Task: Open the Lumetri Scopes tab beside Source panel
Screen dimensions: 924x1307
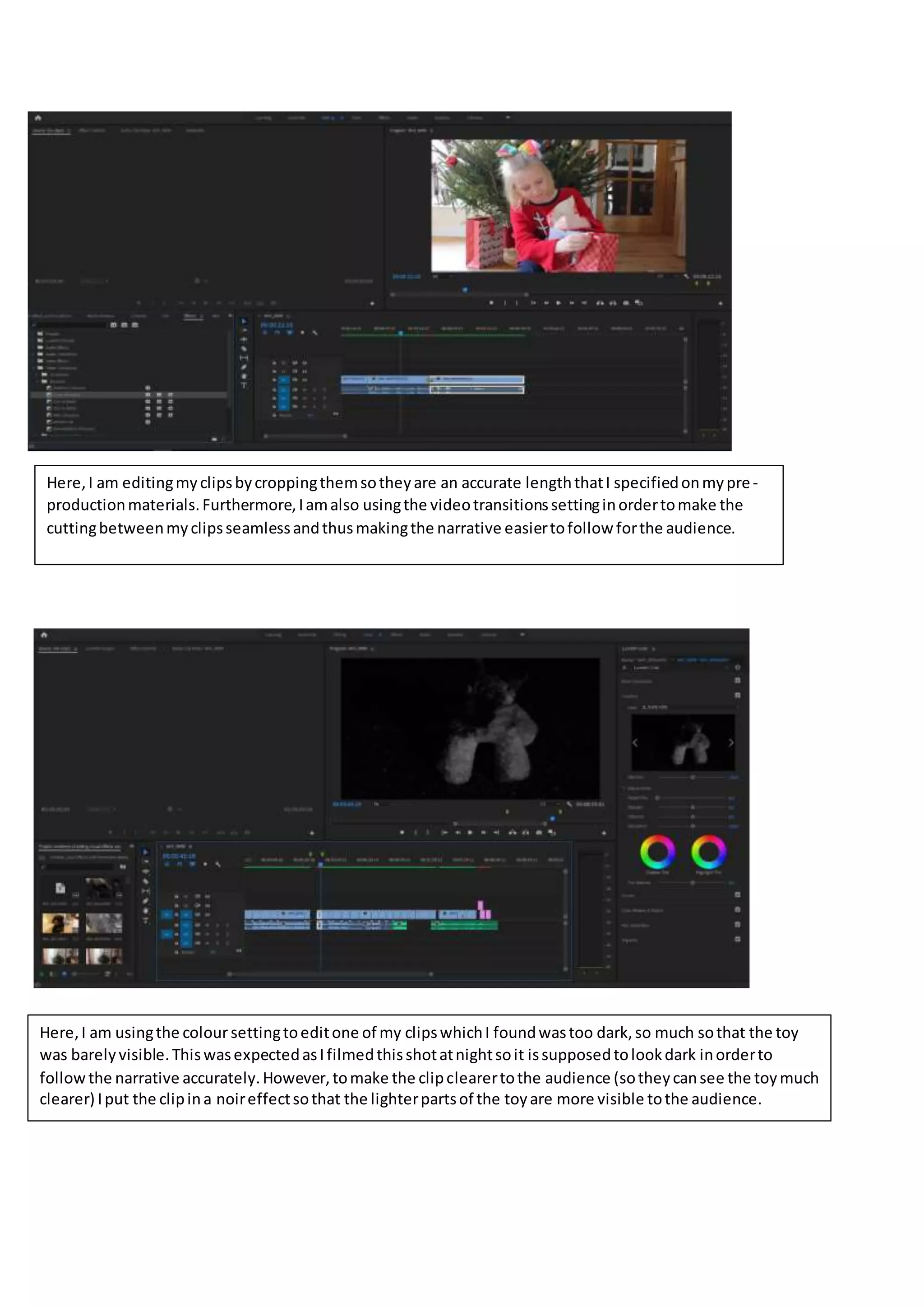Action: point(100,649)
